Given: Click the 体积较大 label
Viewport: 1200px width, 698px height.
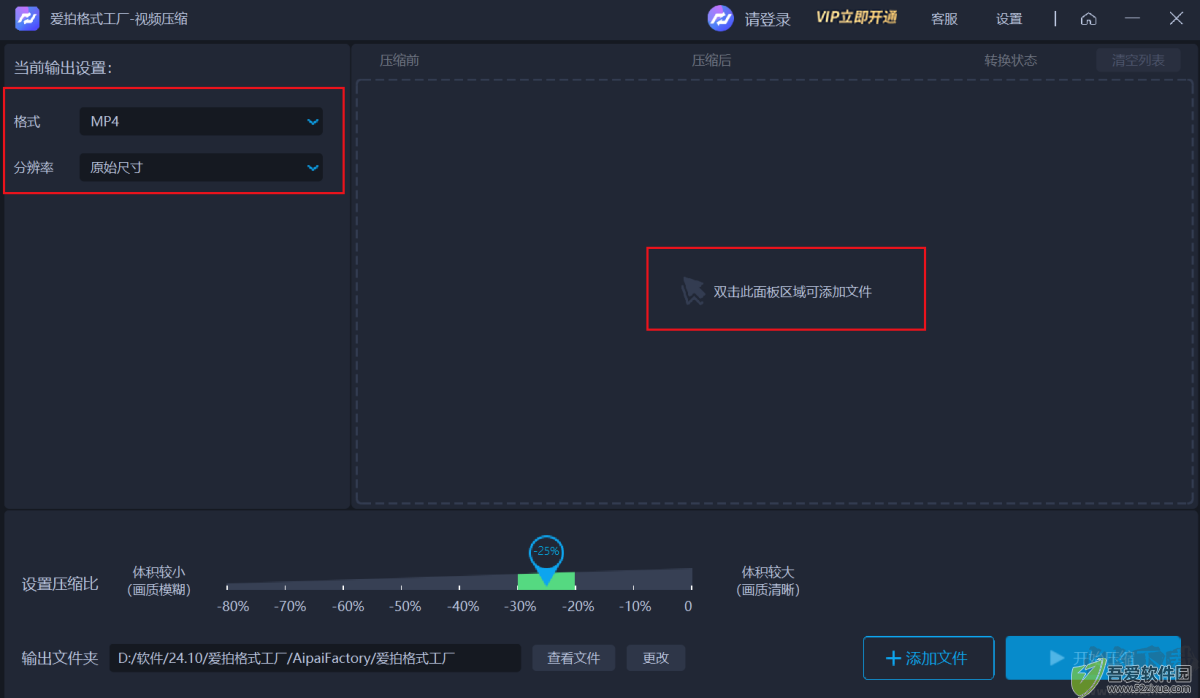Looking at the screenshot, I should pyautogui.click(x=768, y=572).
